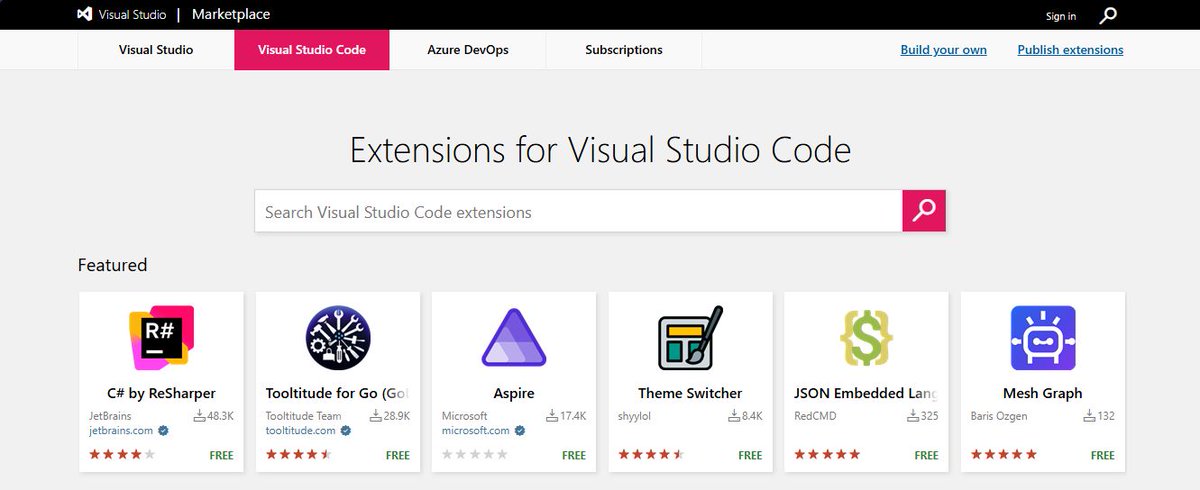
Task: Open the C# by ReSharper extension icon
Action: pos(161,336)
